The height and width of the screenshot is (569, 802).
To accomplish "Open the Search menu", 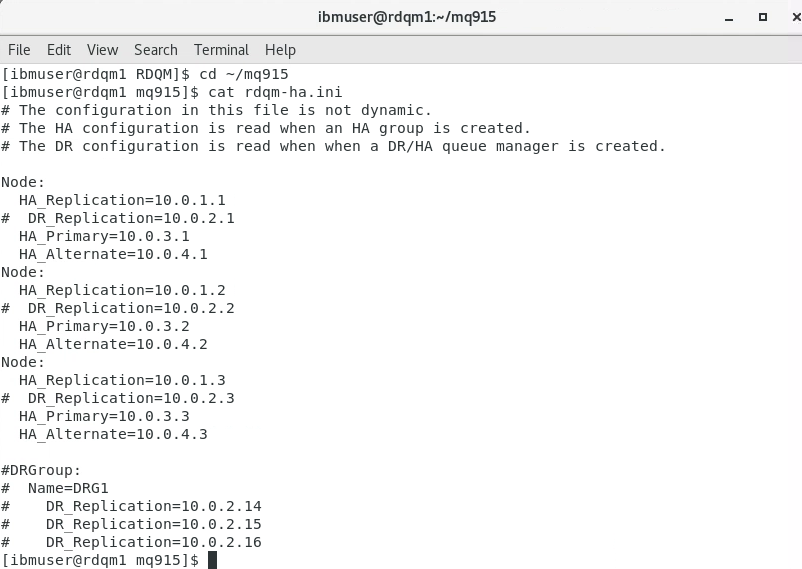I will 155,50.
